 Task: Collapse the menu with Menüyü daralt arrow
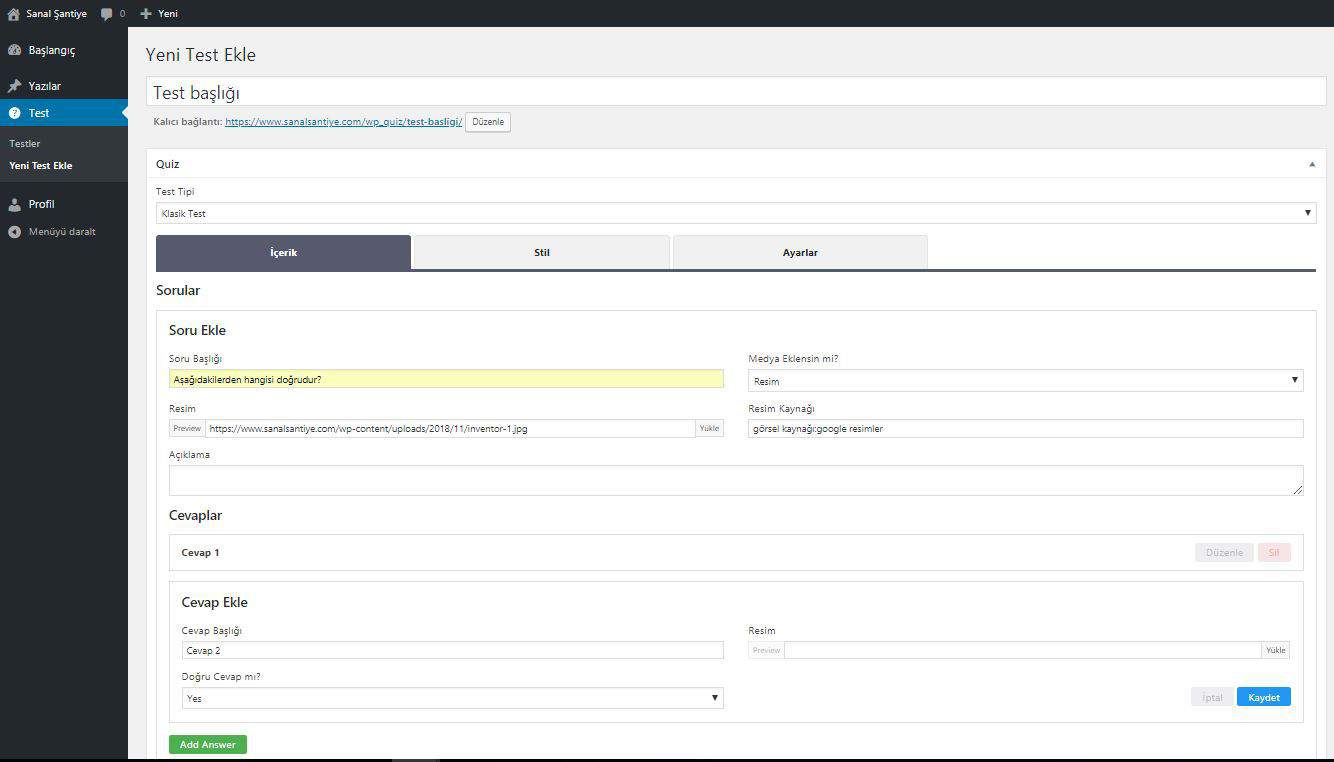tap(14, 232)
